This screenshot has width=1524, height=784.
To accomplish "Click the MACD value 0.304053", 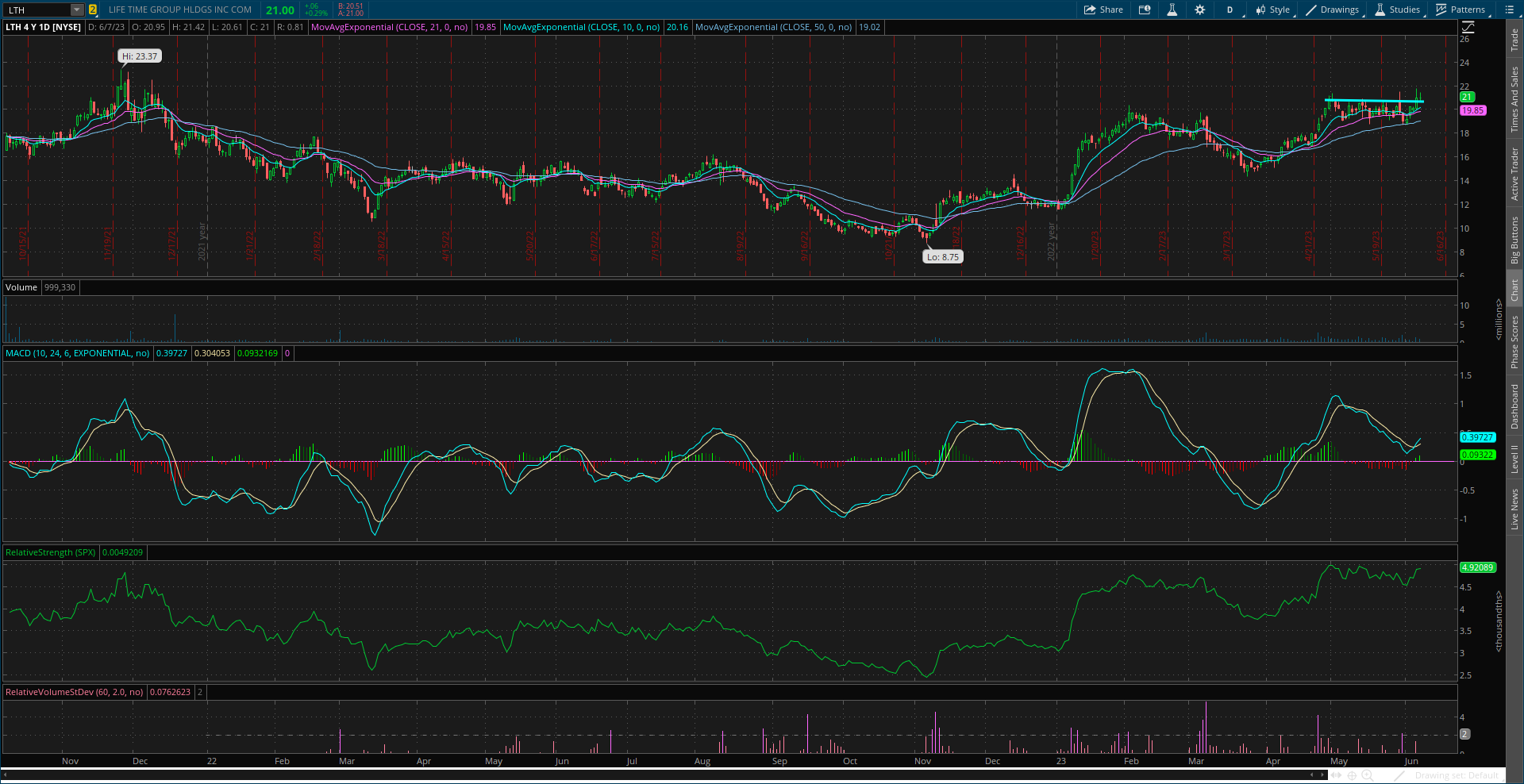I will pos(212,353).
